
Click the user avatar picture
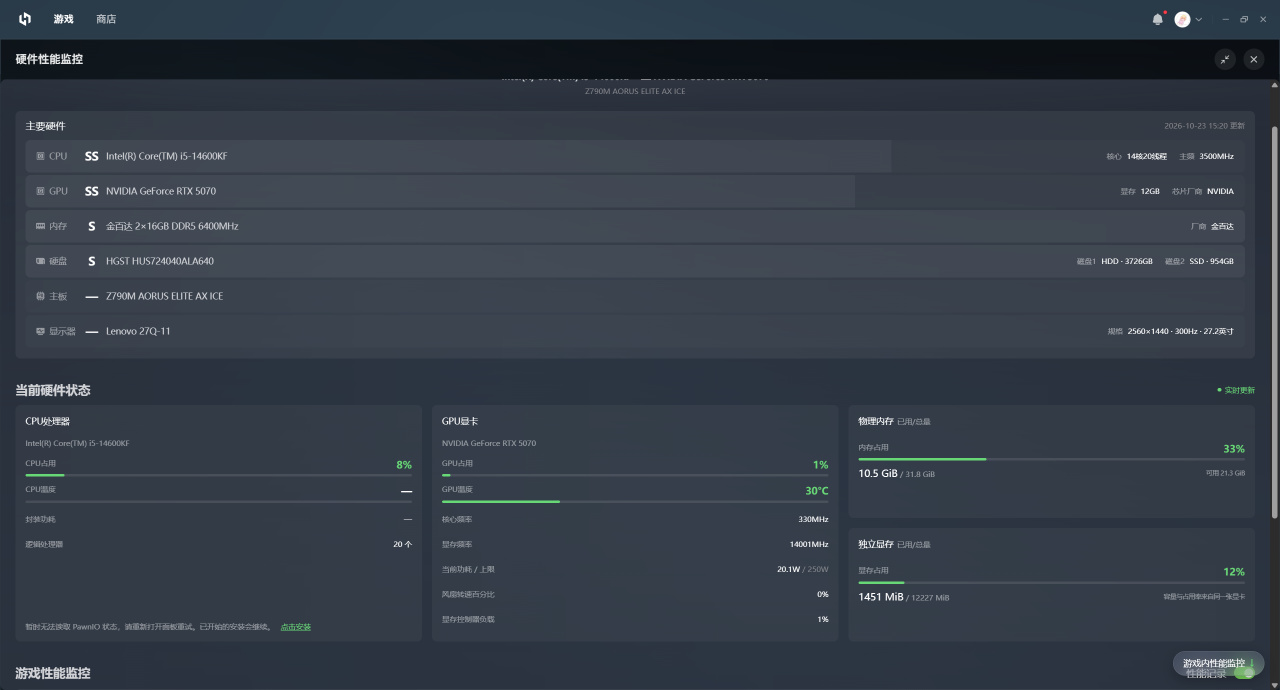click(x=1183, y=19)
